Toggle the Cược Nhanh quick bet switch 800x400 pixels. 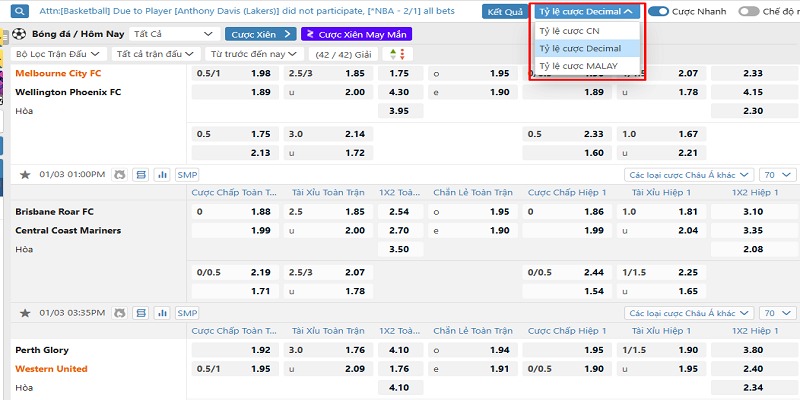tap(659, 11)
